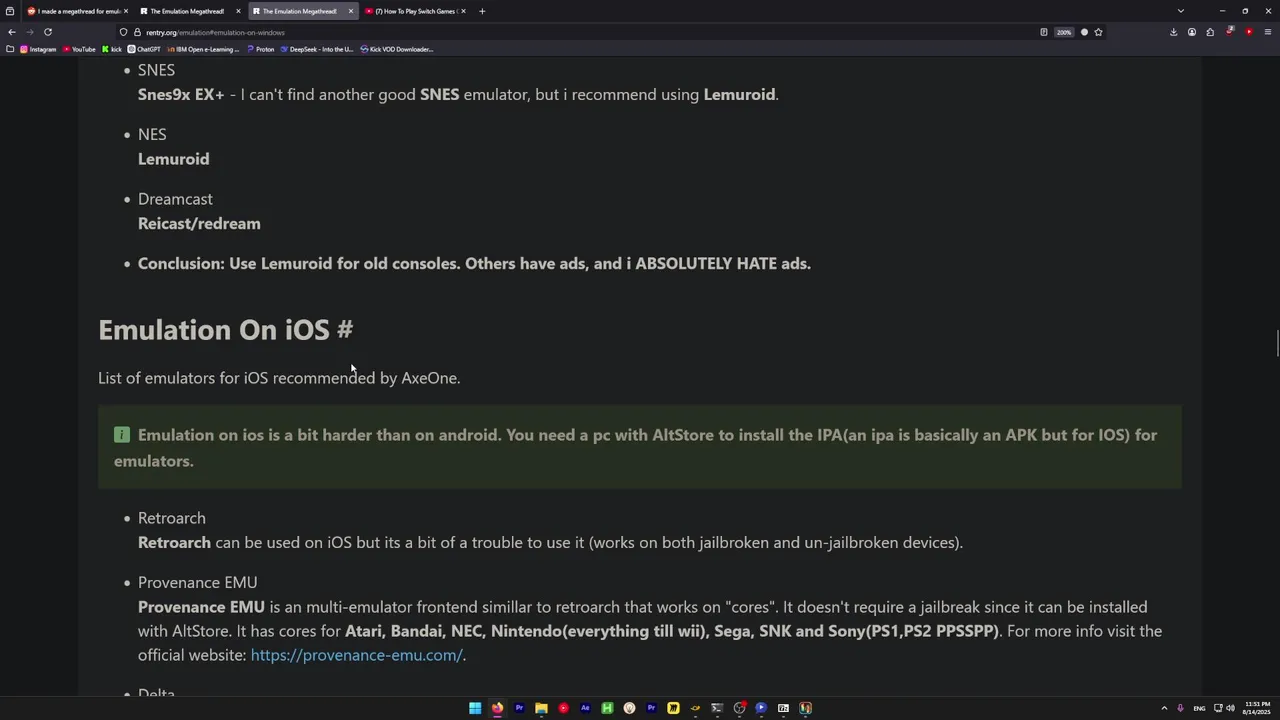The width and height of the screenshot is (1280, 720).
Task: Click the 'Dreamcast' list item
Action: click(175, 199)
